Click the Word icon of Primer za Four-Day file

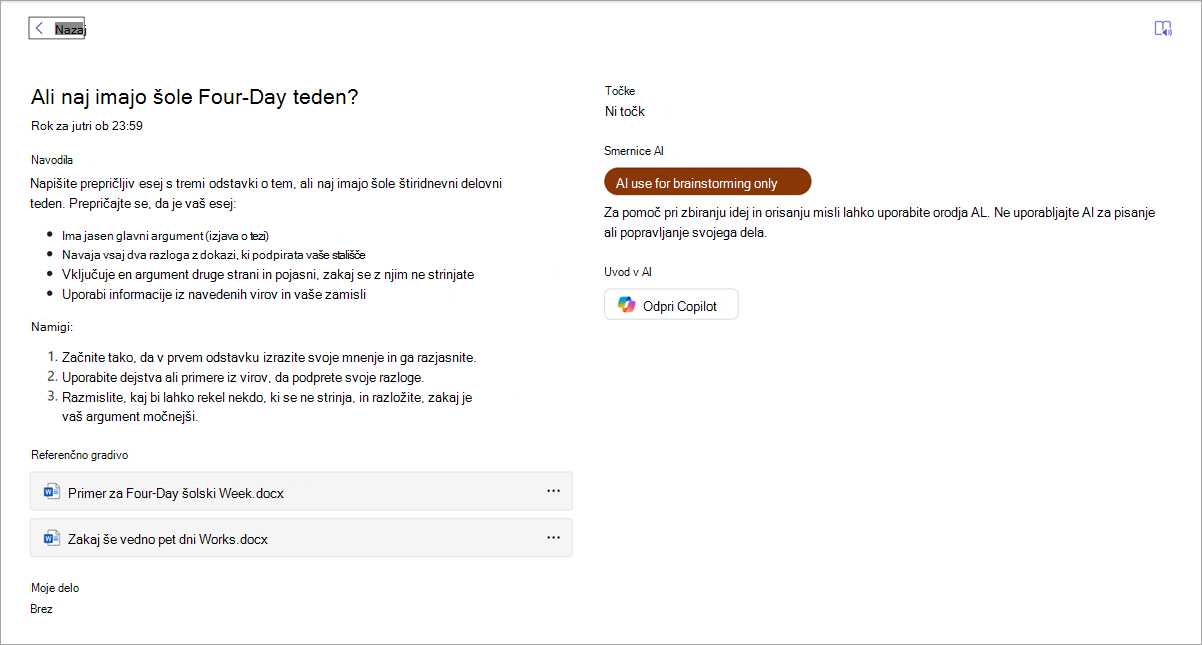tap(52, 491)
